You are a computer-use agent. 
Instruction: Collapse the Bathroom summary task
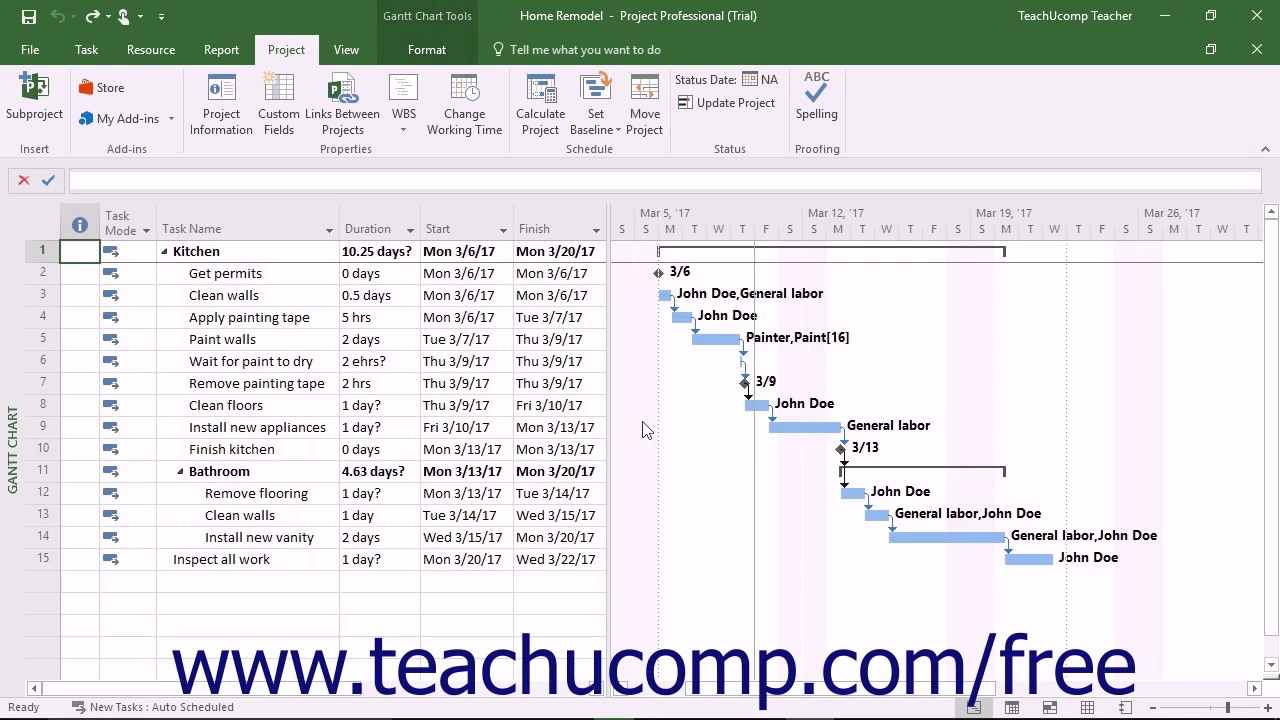[x=180, y=472]
